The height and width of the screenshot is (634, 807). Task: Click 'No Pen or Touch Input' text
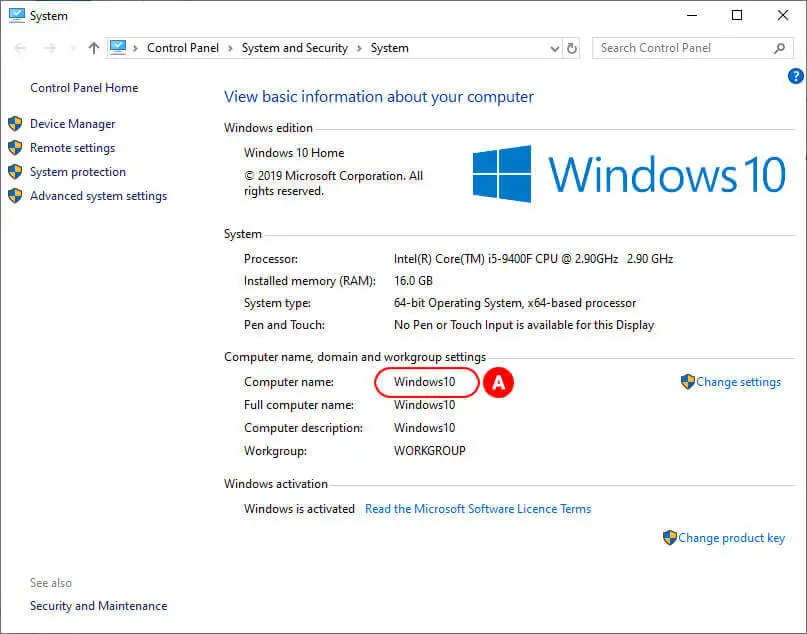(x=524, y=325)
